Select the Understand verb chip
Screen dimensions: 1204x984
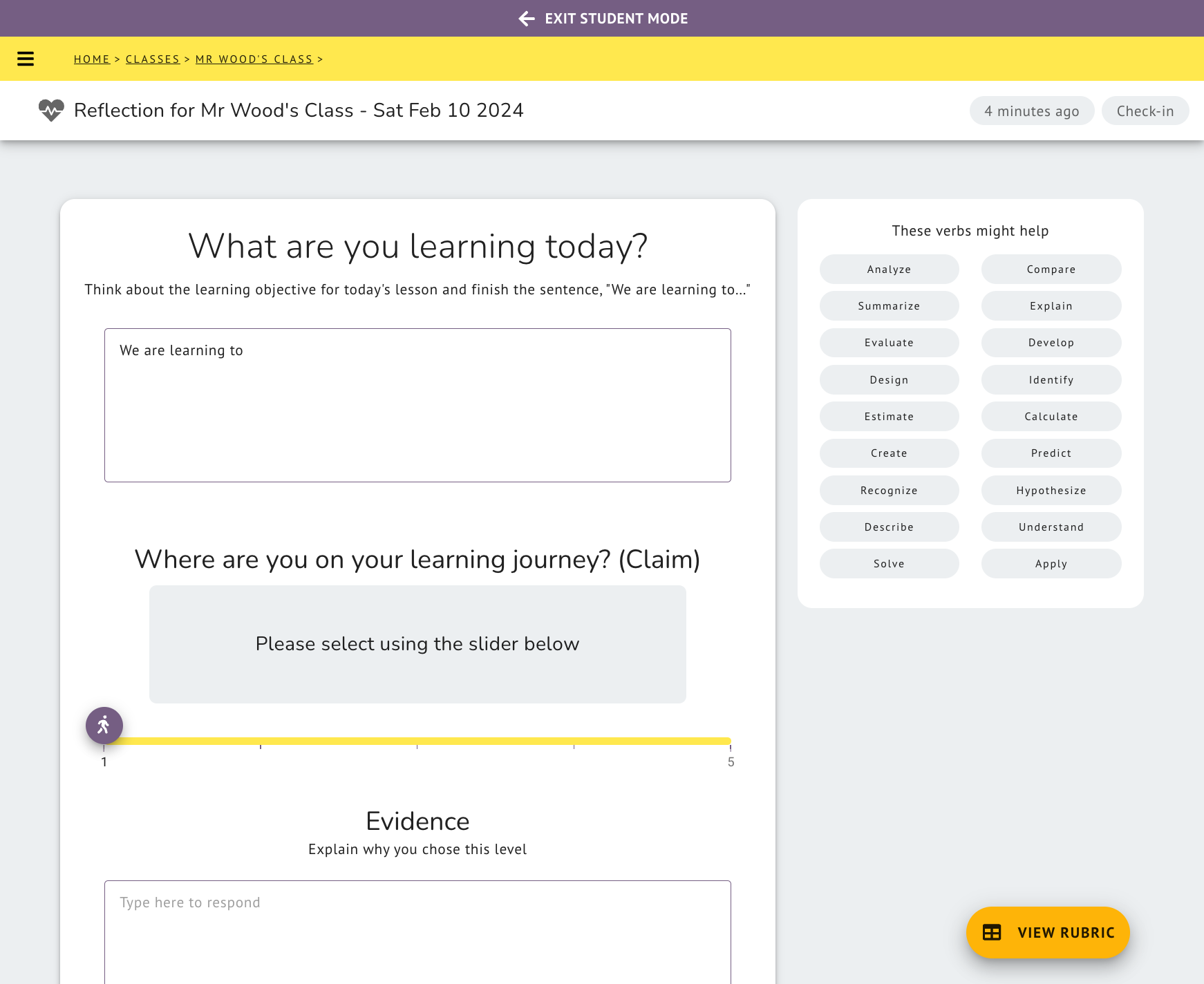coord(1051,527)
